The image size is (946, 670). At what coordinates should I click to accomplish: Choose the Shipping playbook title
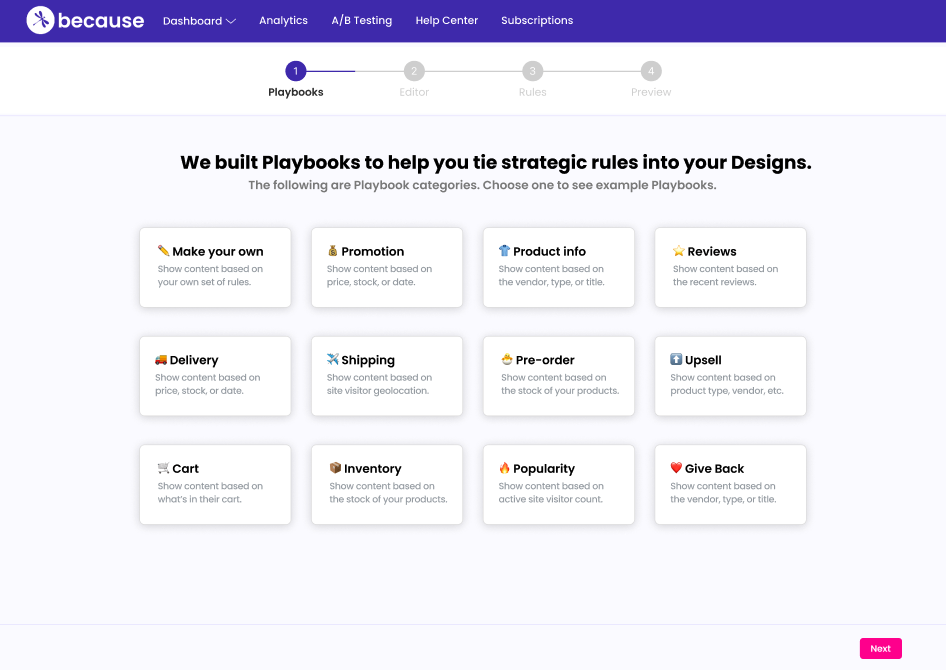[368, 360]
